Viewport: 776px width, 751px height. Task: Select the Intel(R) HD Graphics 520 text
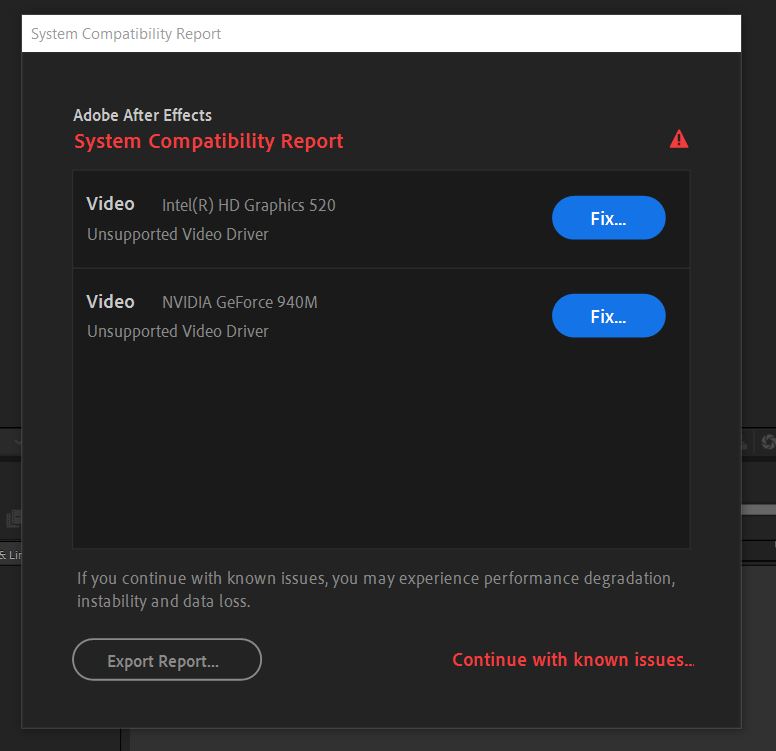click(x=248, y=205)
